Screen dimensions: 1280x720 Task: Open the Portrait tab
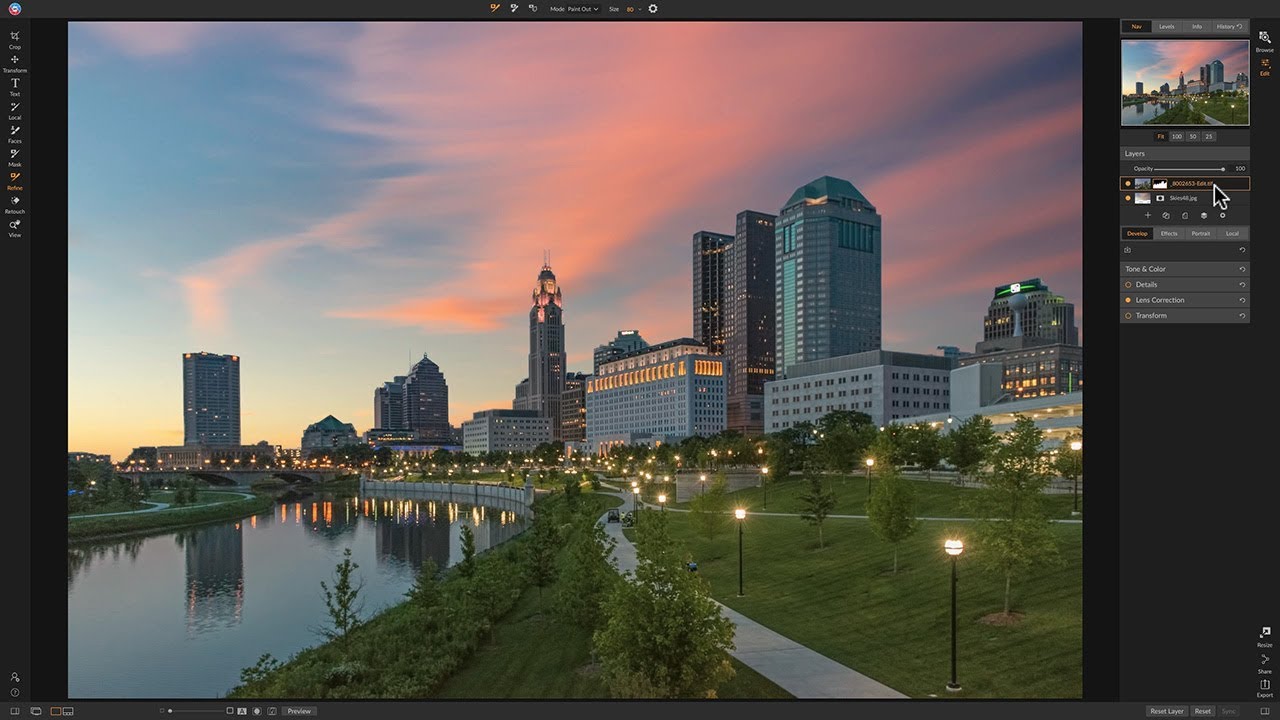click(1201, 233)
